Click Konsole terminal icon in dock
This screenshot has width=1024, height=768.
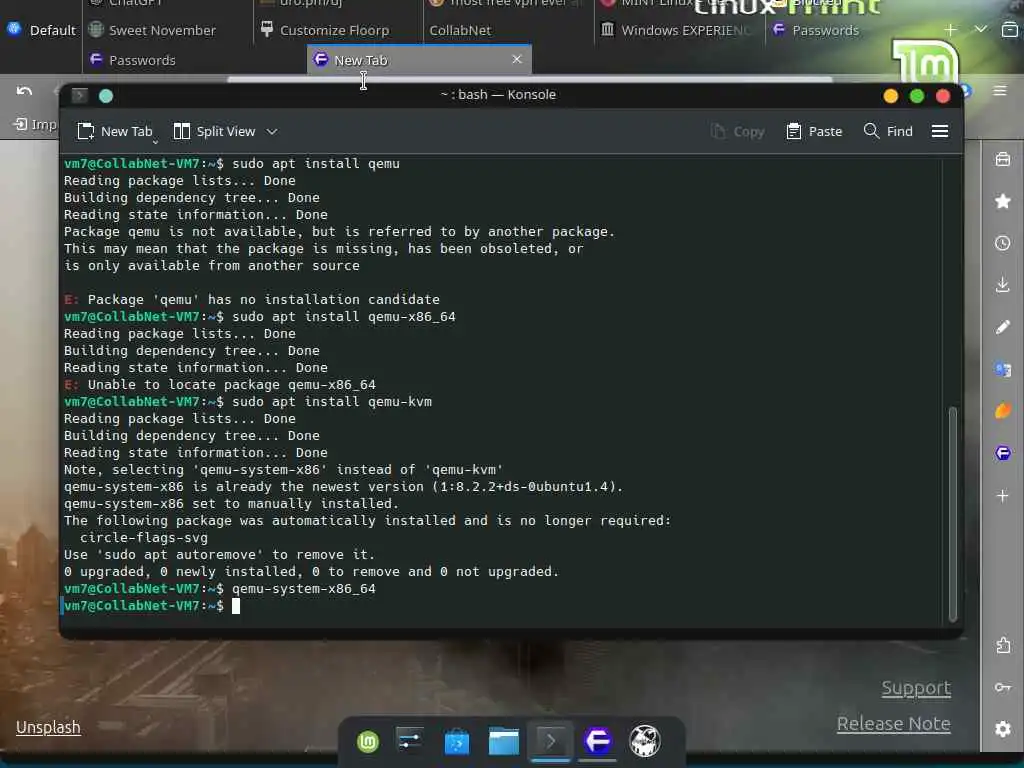tap(551, 741)
